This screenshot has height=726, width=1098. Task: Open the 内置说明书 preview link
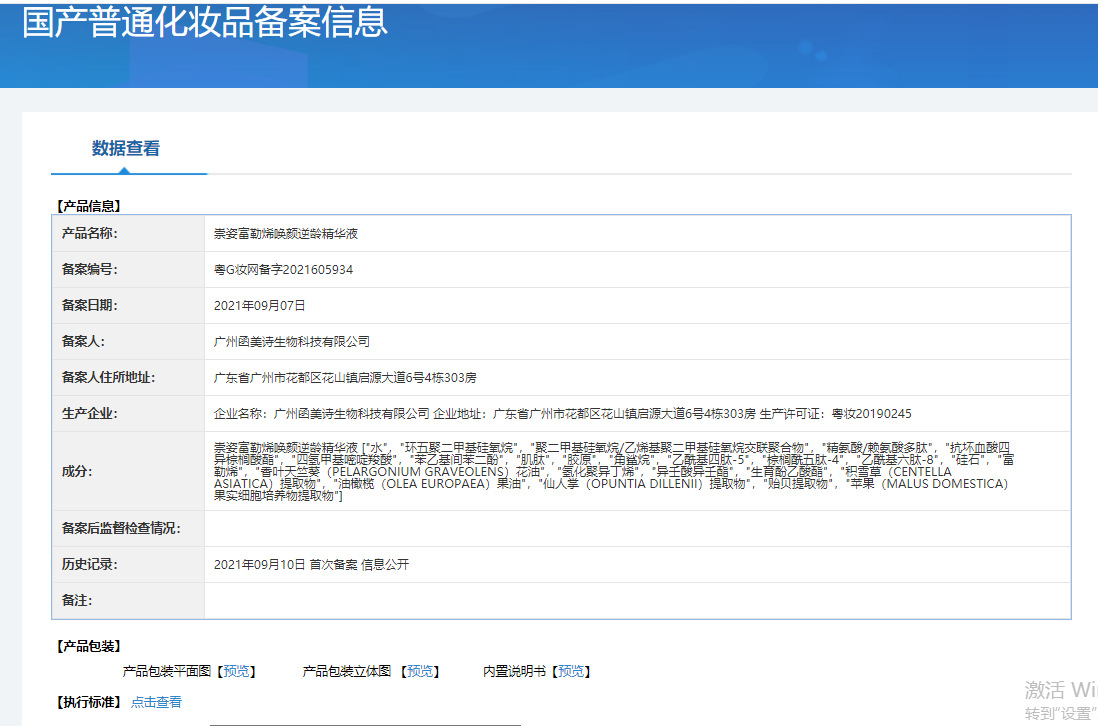click(x=570, y=672)
